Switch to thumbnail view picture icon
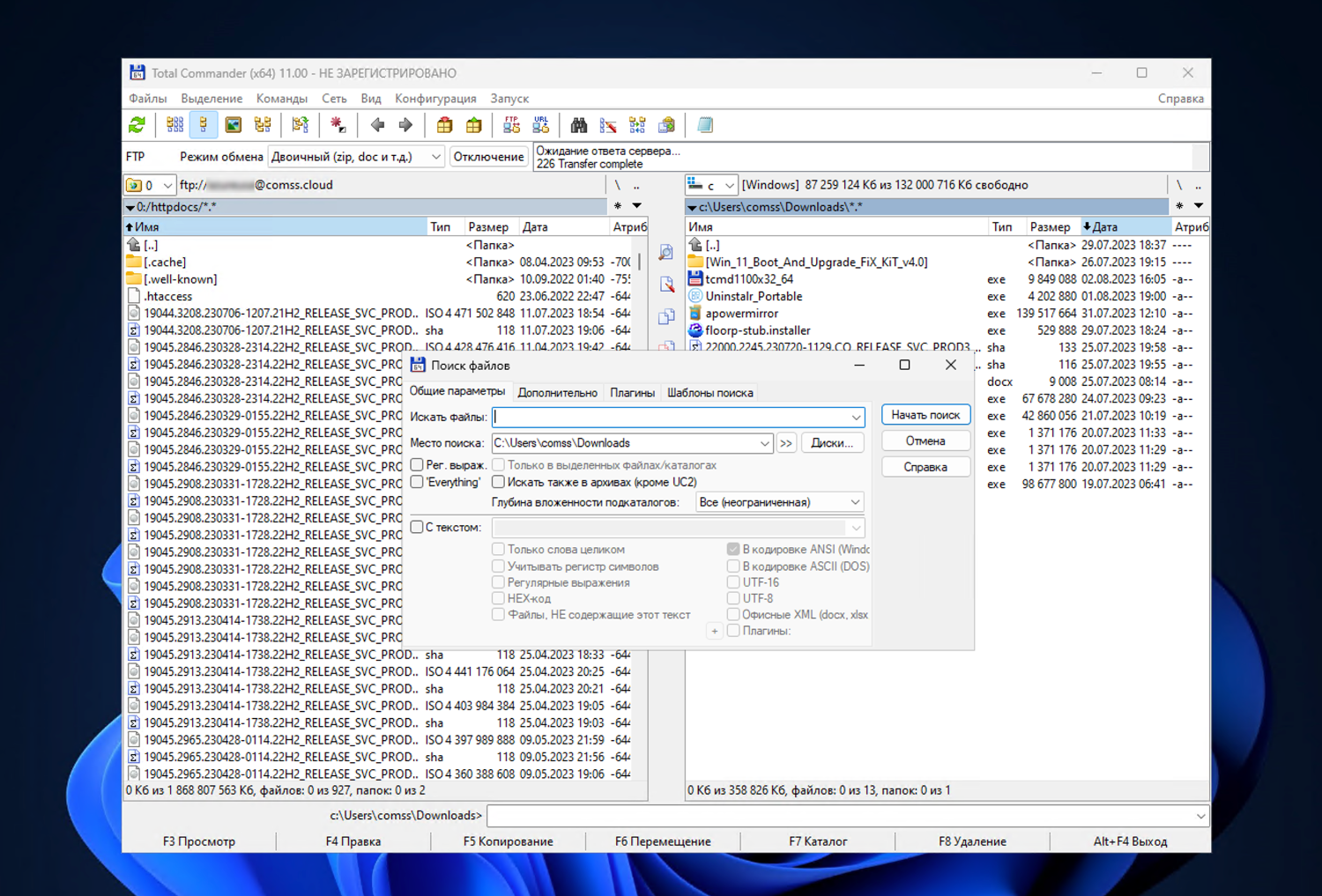The width and height of the screenshot is (1322, 896). coord(234,125)
